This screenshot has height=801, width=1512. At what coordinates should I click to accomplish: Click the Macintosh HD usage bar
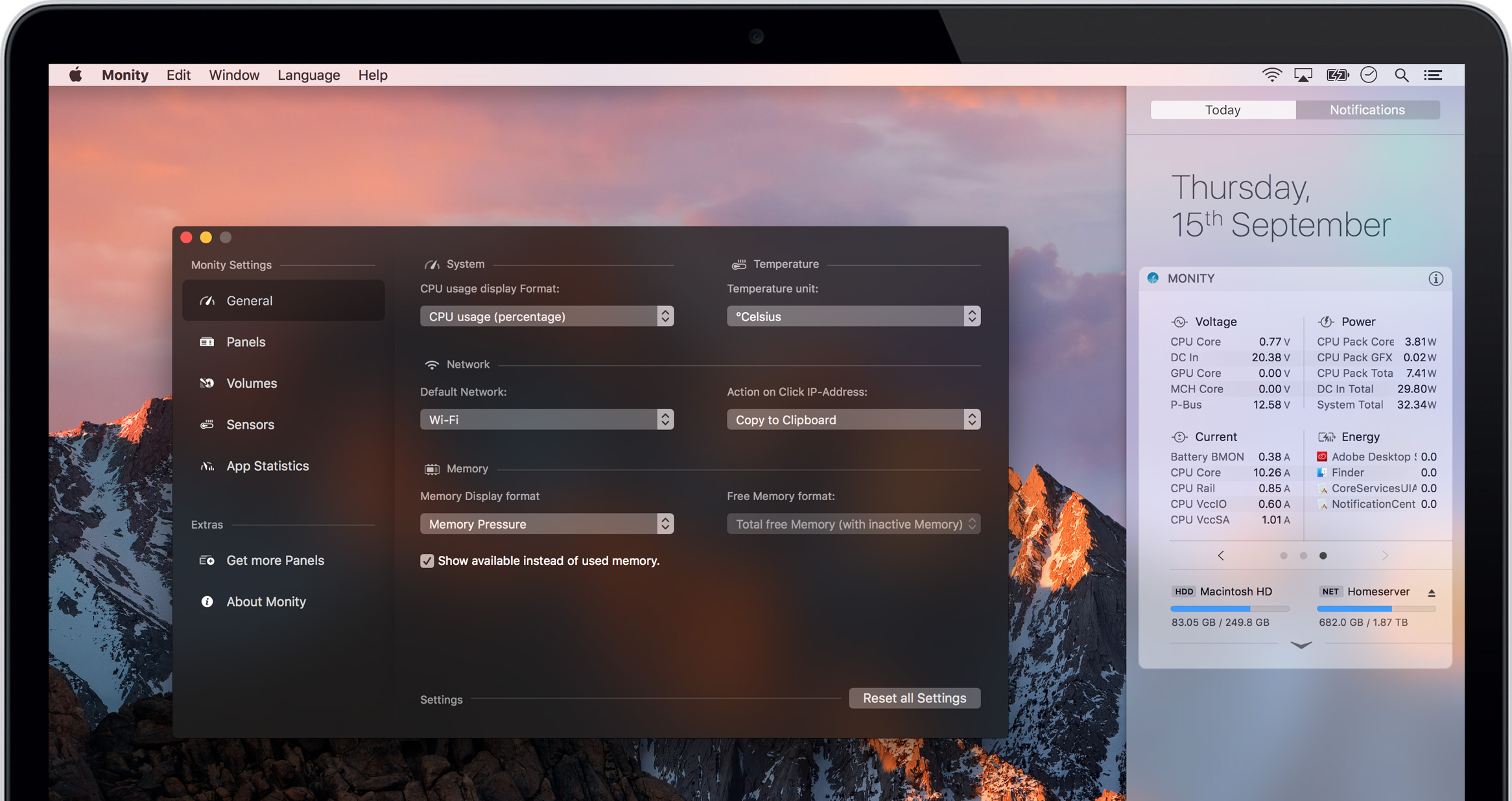(x=1229, y=608)
